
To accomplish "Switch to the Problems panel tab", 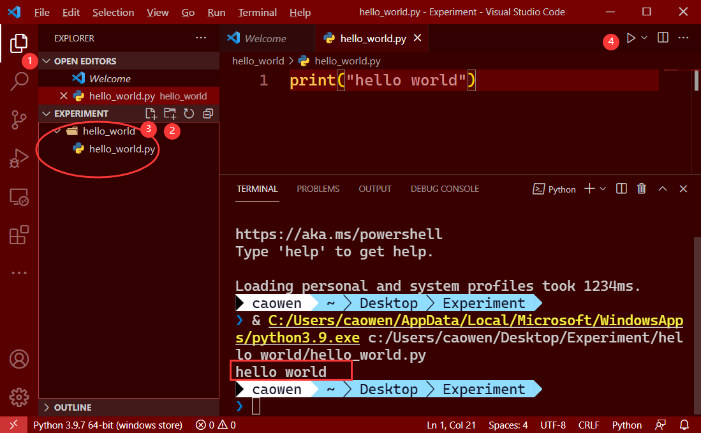I will [318, 189].
